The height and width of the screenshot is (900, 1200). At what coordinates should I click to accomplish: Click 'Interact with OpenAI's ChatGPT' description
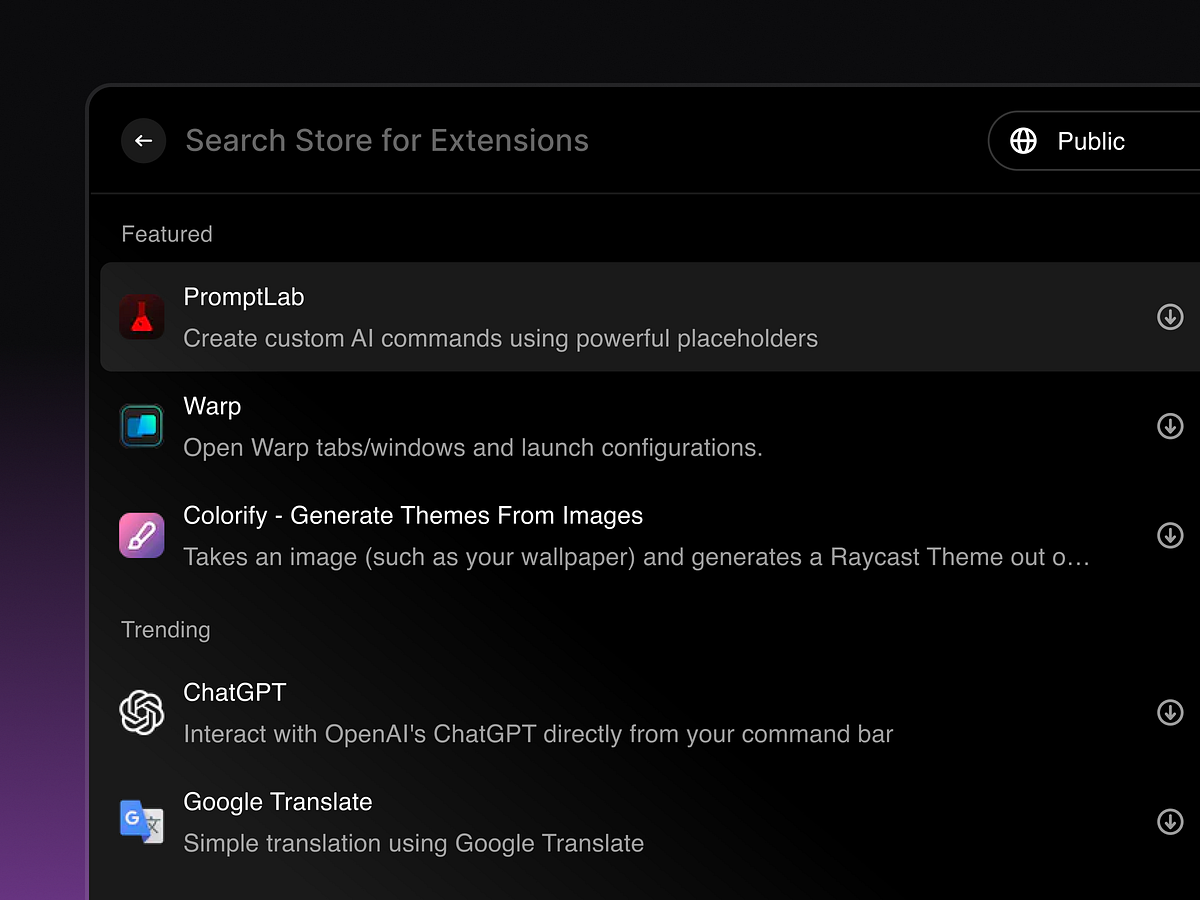point(538,734)
